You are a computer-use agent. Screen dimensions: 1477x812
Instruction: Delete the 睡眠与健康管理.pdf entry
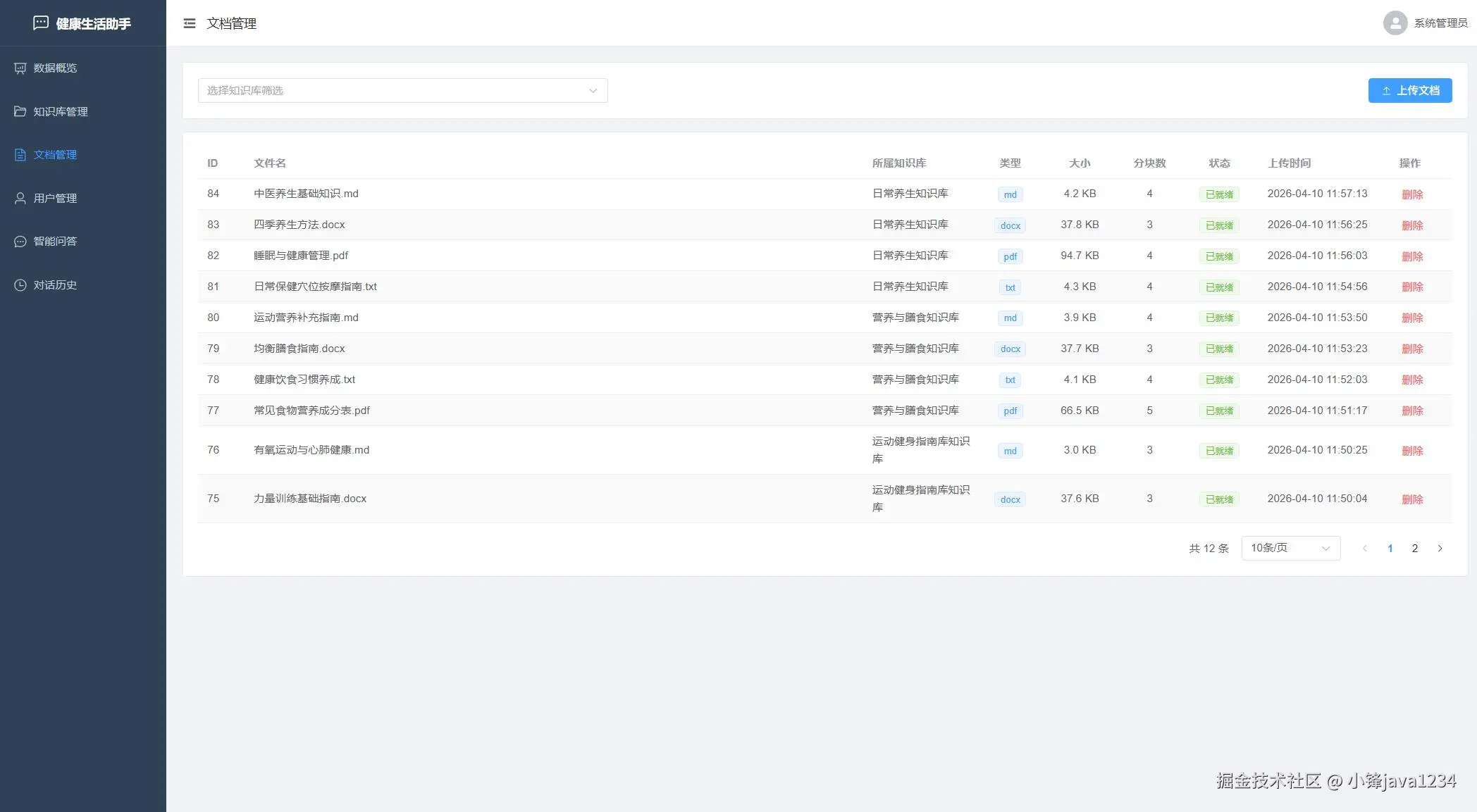(1412, 256)
